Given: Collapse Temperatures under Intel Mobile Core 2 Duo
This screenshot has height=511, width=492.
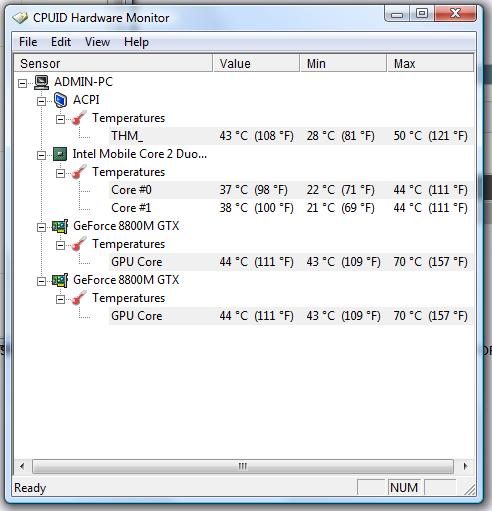Looking at the screenshot, I should [60, 173].
